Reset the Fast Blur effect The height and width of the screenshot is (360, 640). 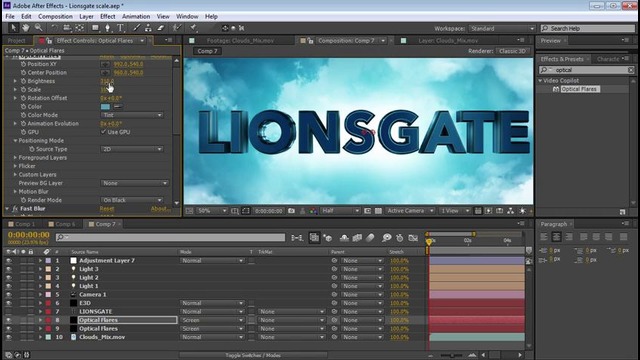pos(107,209)
